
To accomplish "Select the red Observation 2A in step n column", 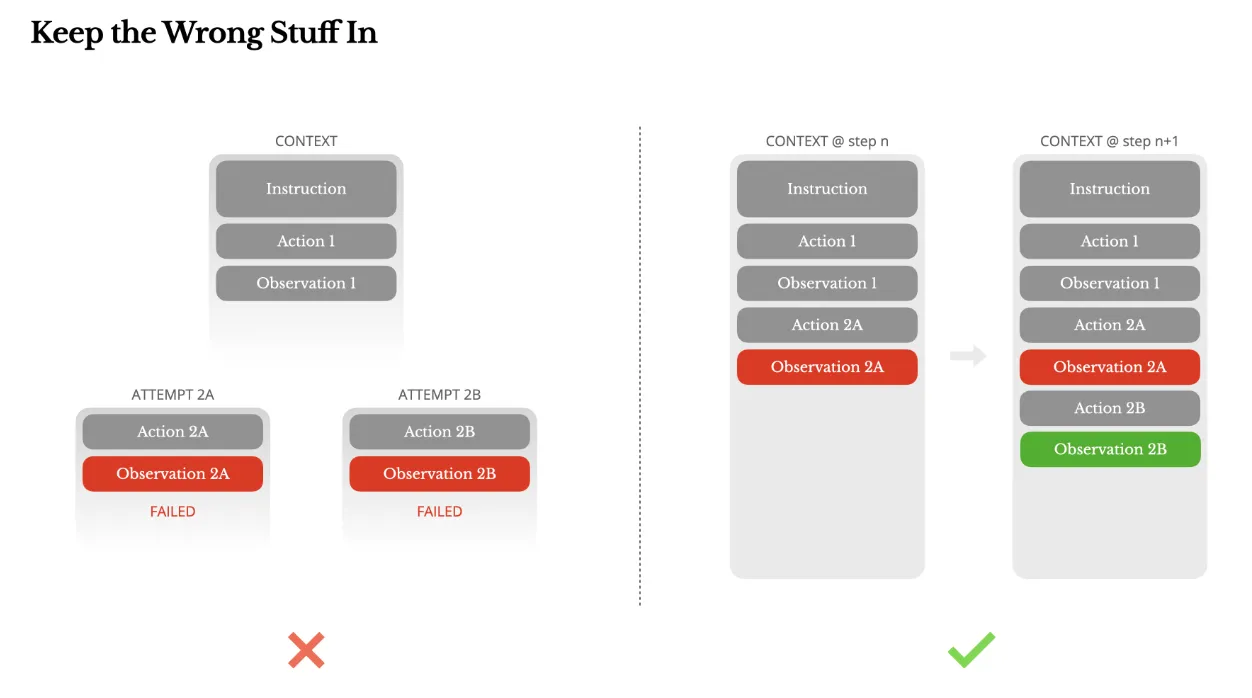I will [827, 367].
